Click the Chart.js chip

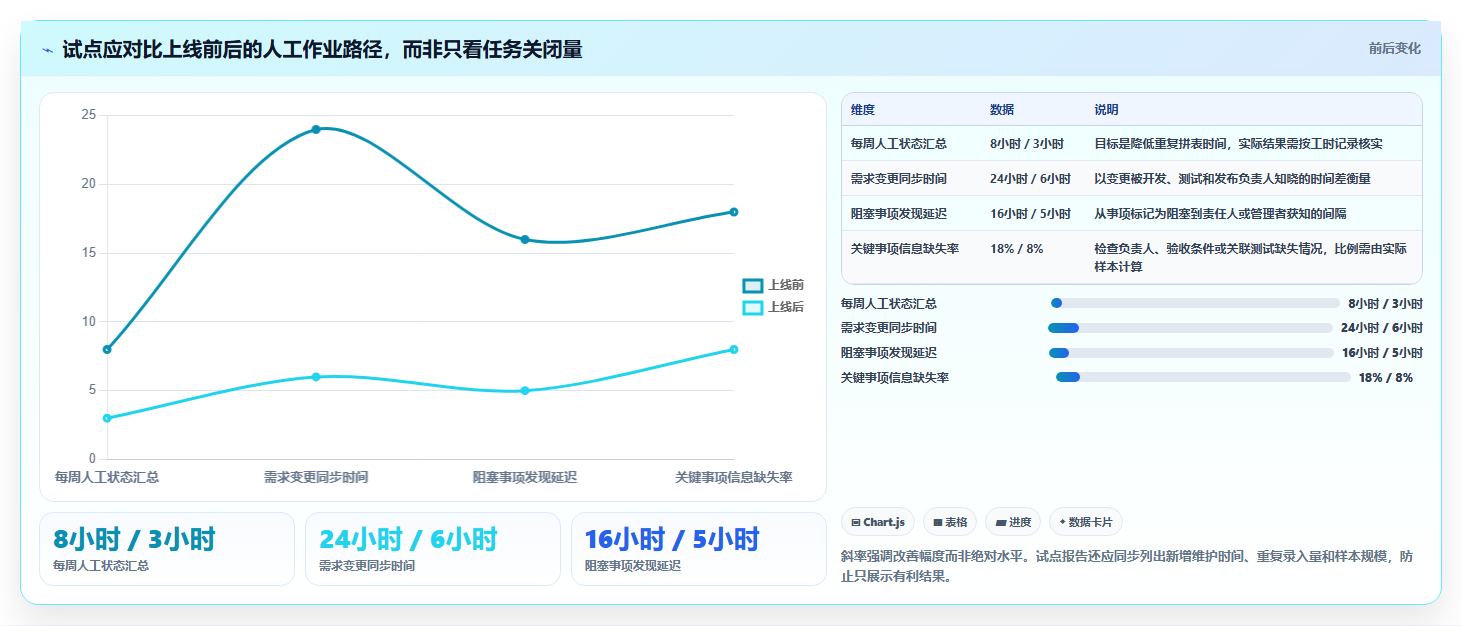[878, 522]
